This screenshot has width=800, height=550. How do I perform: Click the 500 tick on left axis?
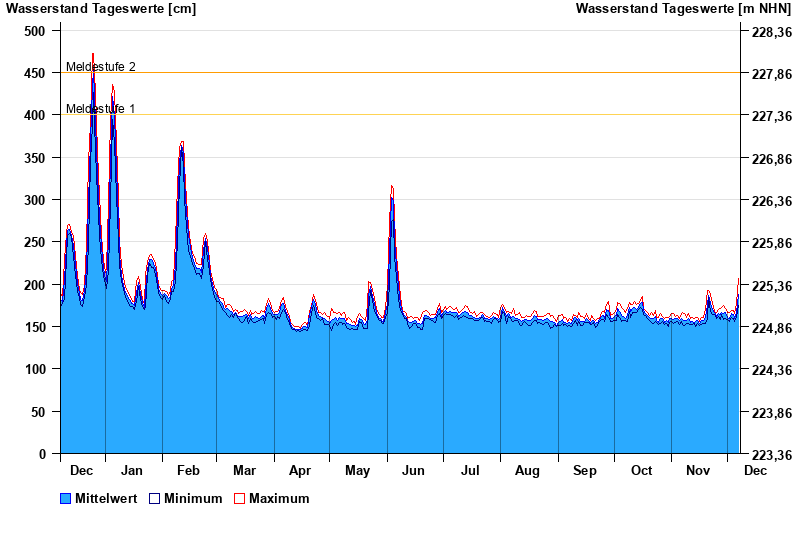click(35, 31)
